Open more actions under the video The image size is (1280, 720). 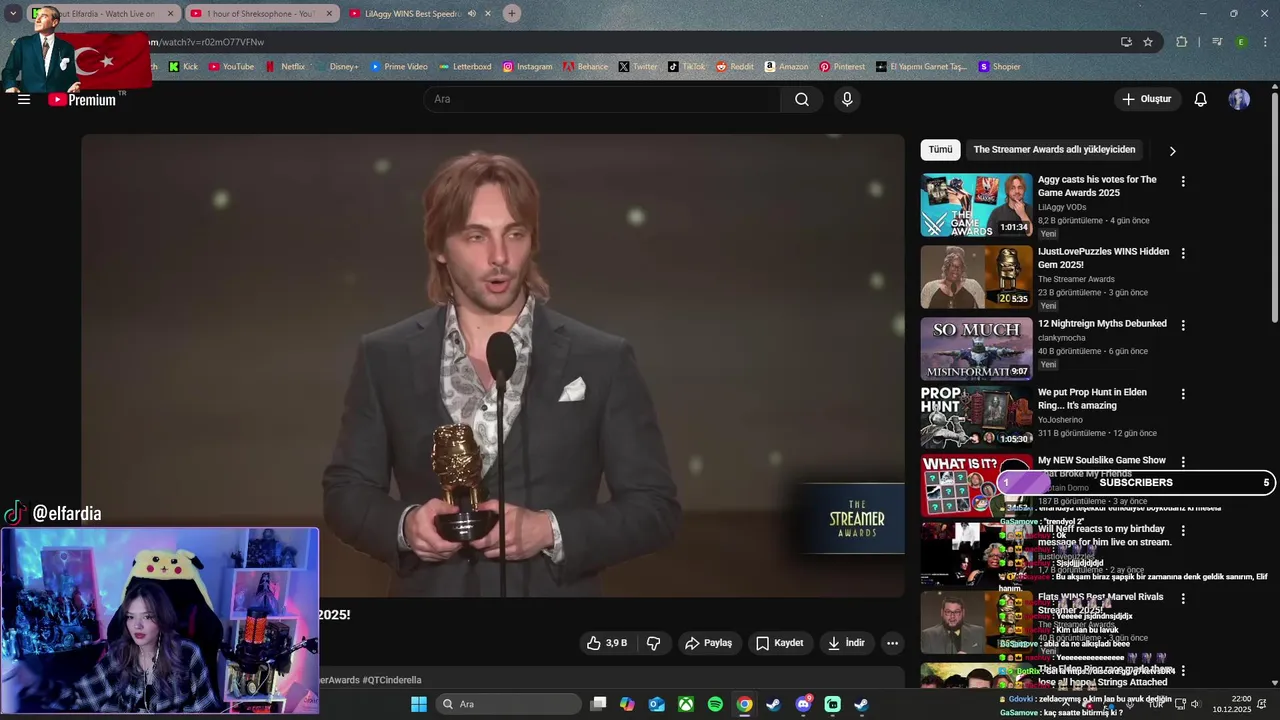(x=892, y=643)
